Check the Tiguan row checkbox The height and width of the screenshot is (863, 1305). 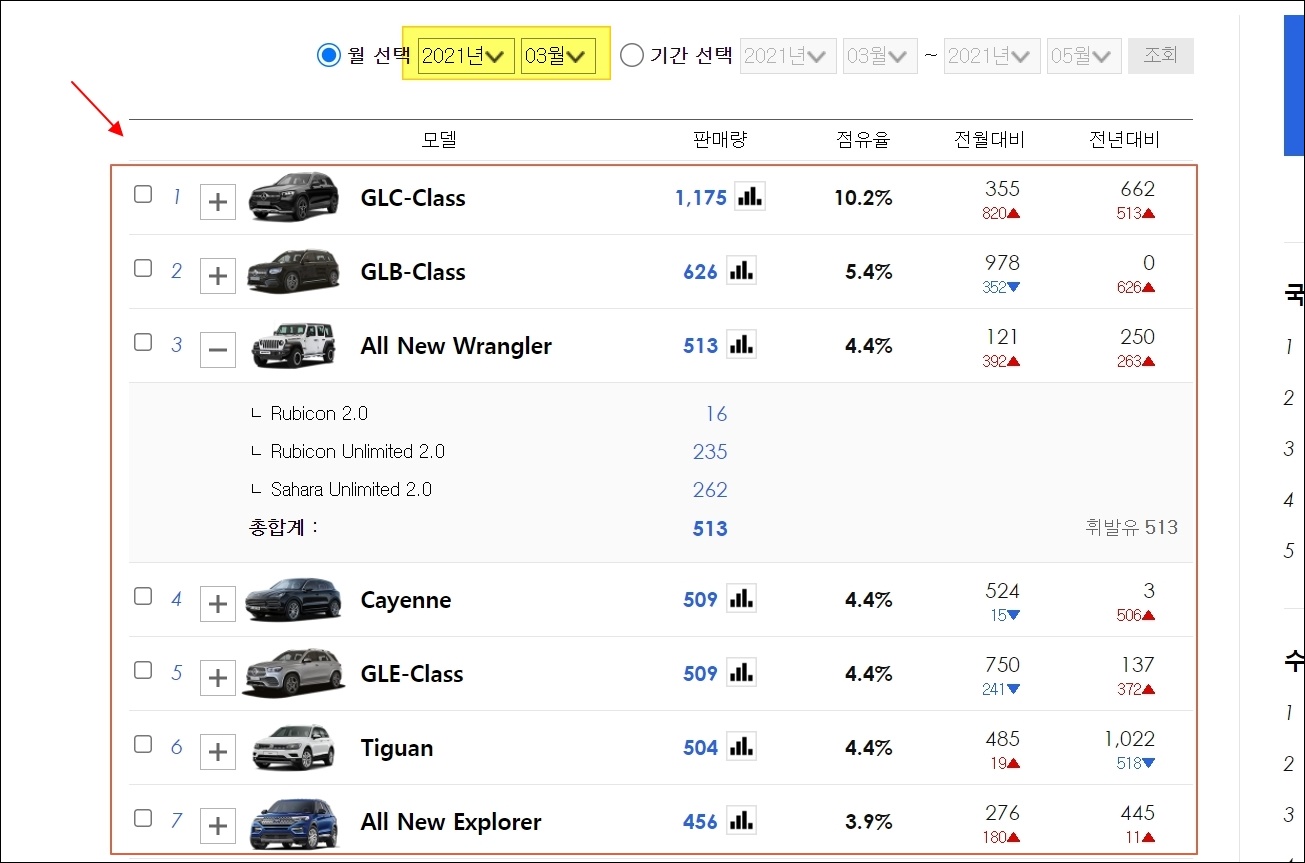pos(143,744)
